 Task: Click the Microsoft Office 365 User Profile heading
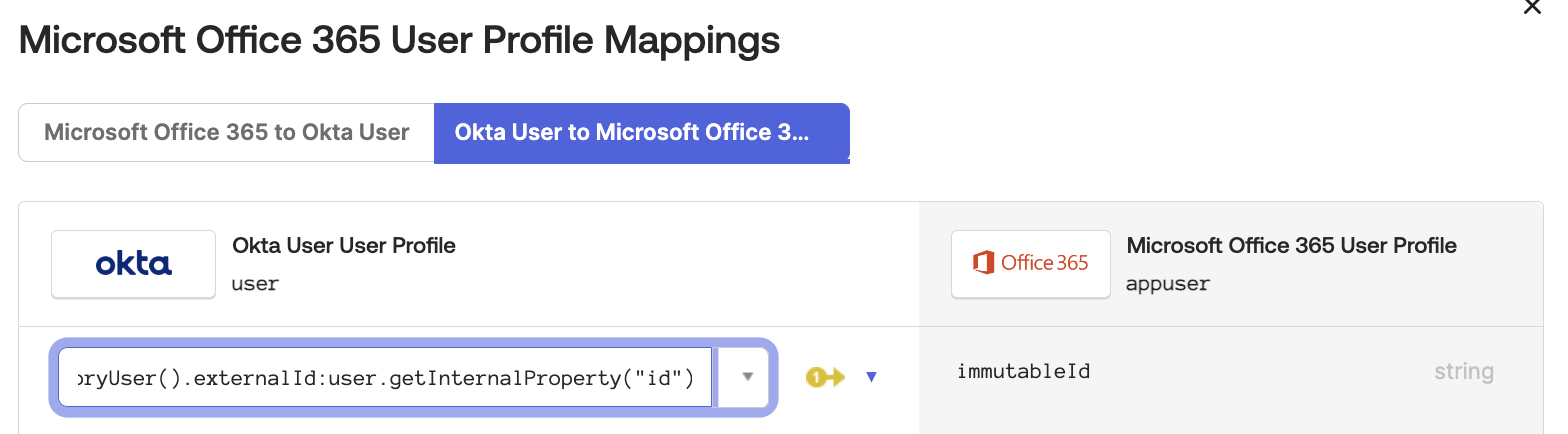tap(1291, 245)
